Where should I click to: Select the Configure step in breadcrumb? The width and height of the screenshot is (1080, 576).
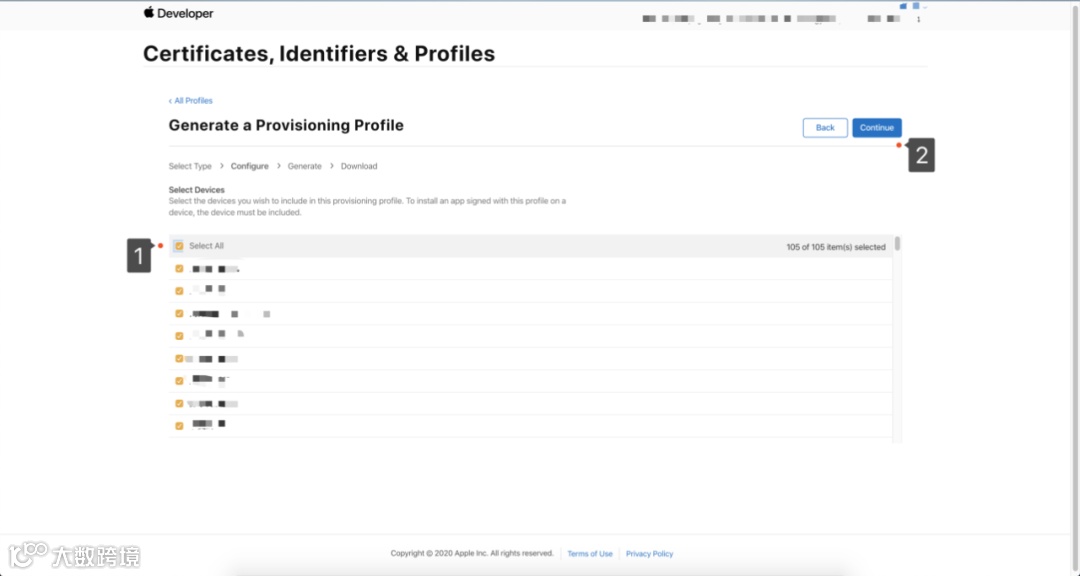tap(250, 166)
